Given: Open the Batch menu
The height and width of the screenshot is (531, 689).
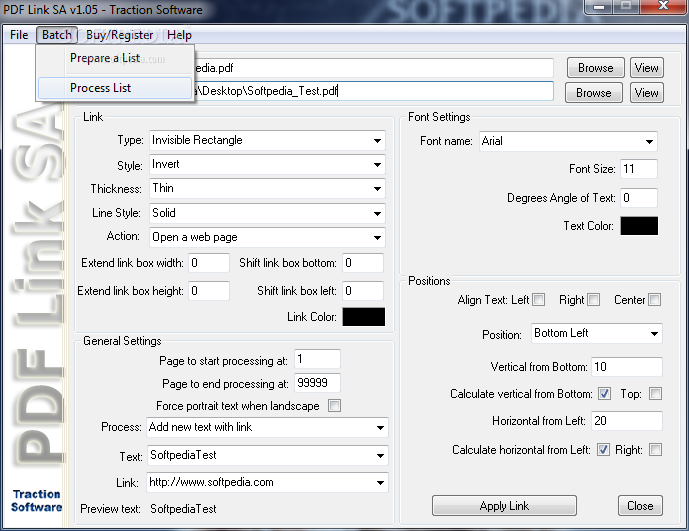Looking at the screenshot, I should pos(57,35).
